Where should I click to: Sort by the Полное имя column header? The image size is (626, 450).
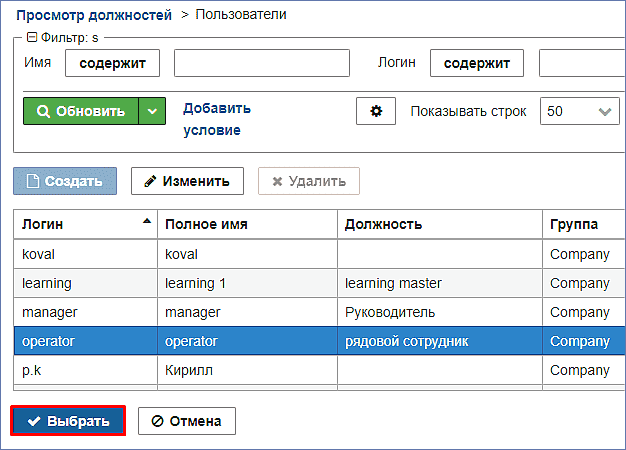pos(248,224)
